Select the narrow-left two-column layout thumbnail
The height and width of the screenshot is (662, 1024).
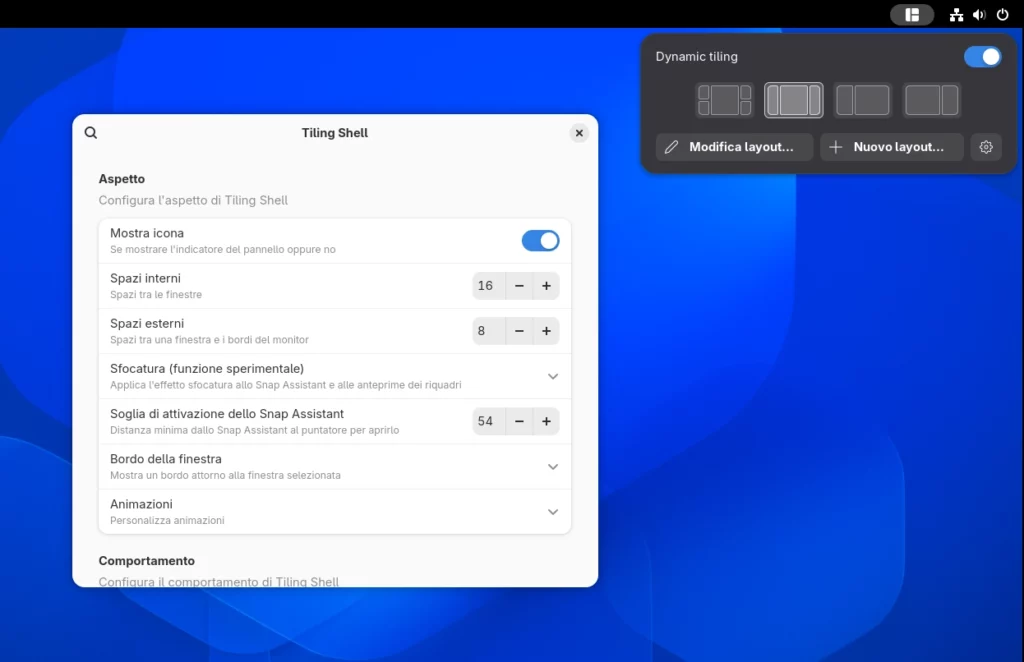(x=863, y=100)
